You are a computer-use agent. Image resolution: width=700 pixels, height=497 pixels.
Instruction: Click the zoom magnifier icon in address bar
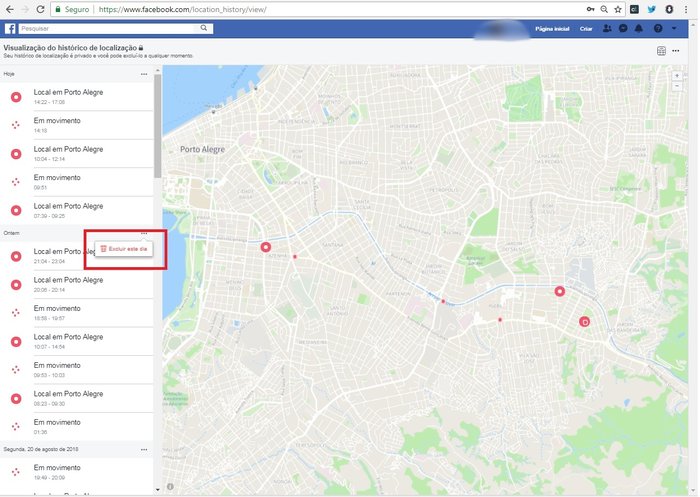click(604, 9)
